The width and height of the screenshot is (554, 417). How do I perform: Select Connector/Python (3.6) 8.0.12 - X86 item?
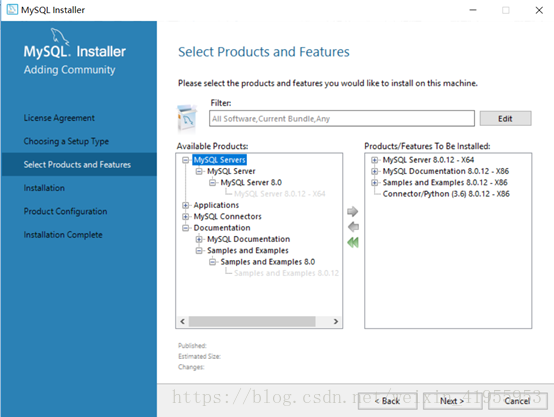pos(446,194)
